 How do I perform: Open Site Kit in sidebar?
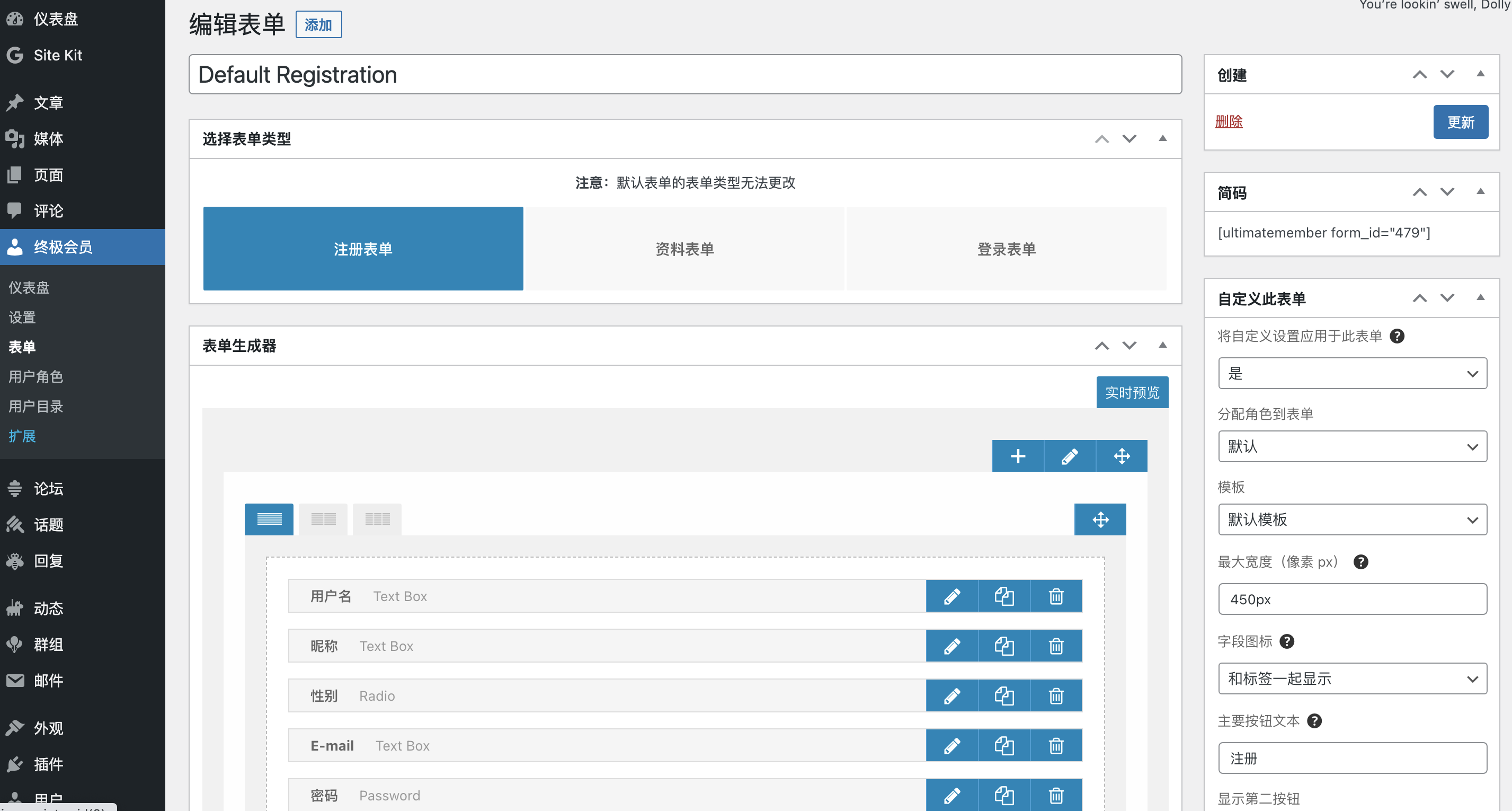pos(58,55)
